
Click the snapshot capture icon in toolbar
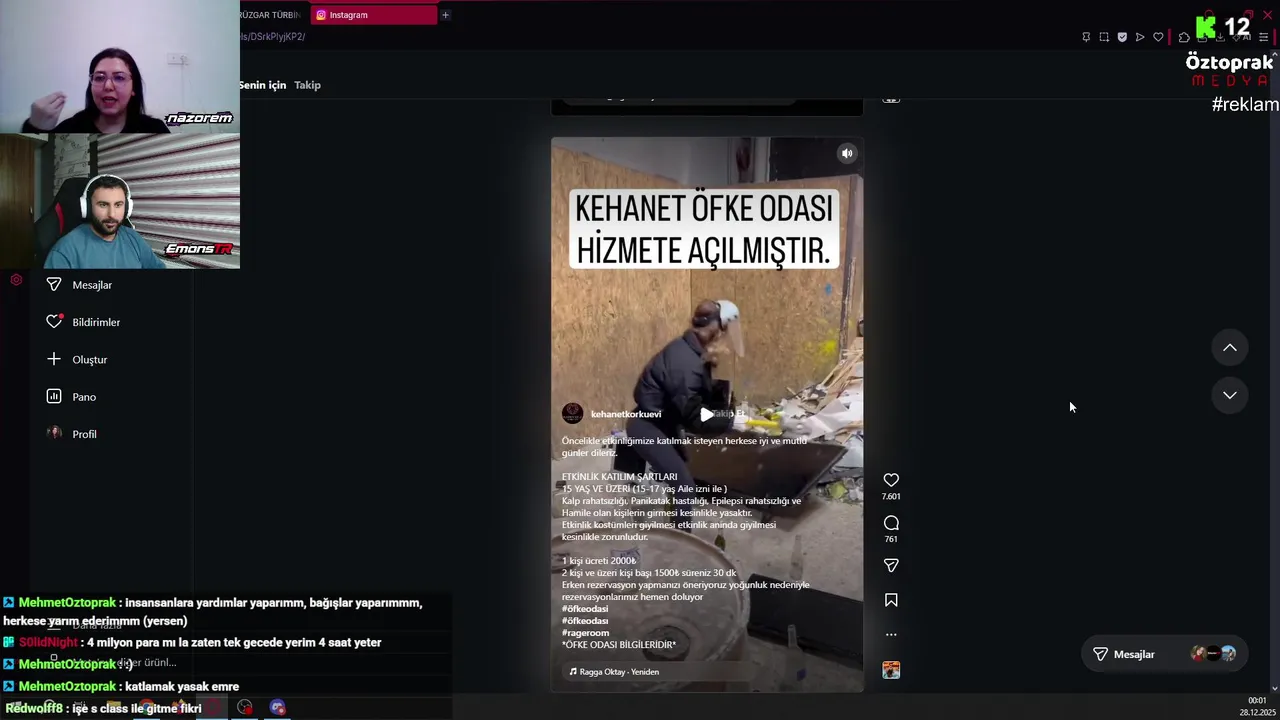[x=1104, y=37]
